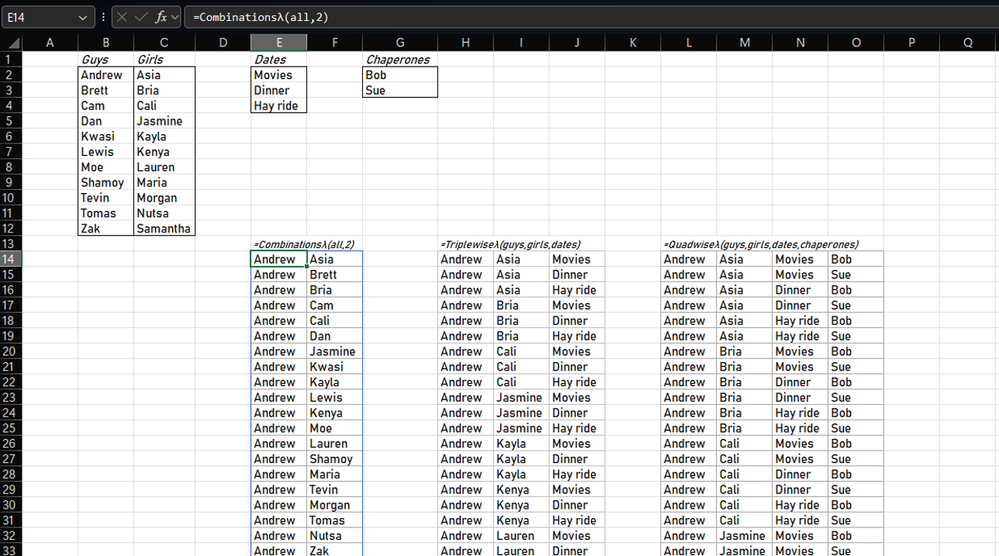Click cell containing Hay ride in Dates
The width and height of the screenshot is (999, 556).
click(278, 106)
